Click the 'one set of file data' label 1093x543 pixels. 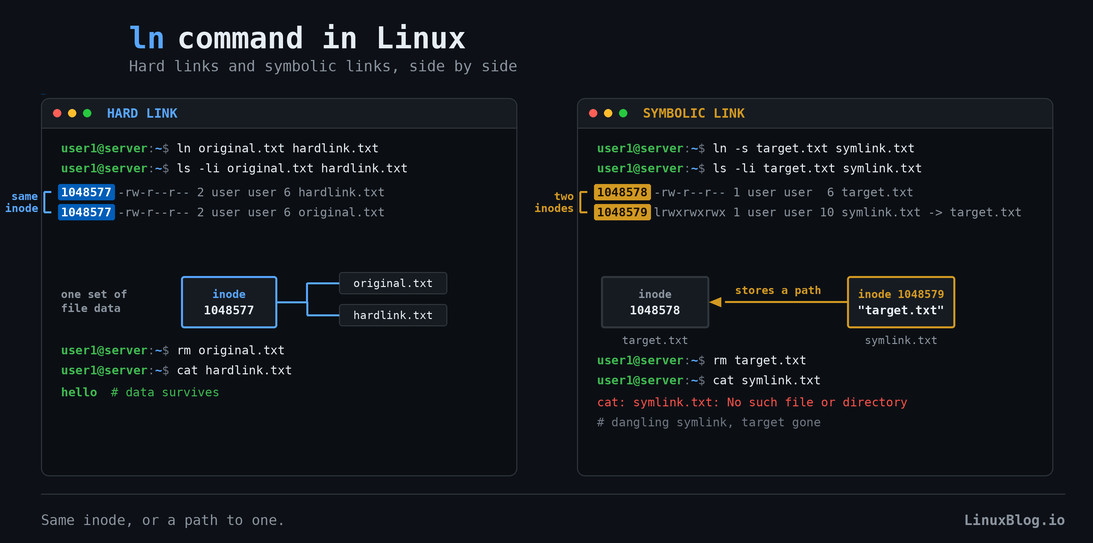[x=94, y=301]
